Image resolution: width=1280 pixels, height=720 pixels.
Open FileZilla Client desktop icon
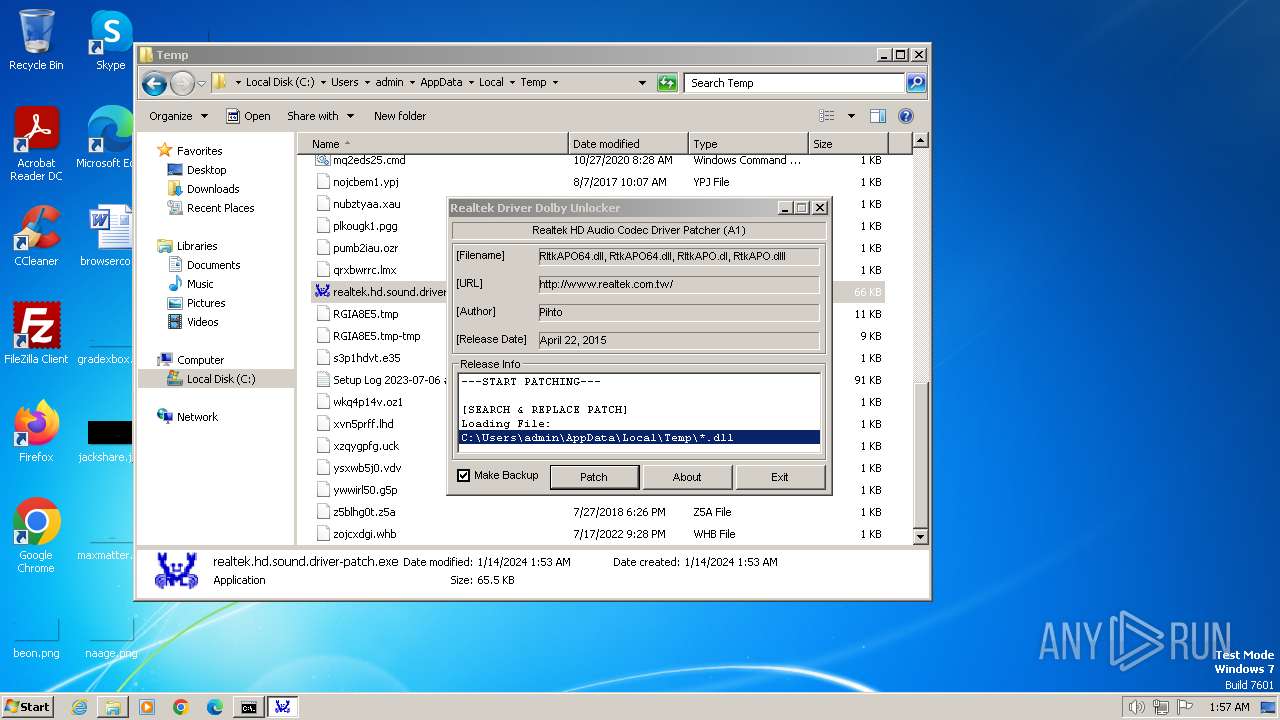(x=36, y=333)
